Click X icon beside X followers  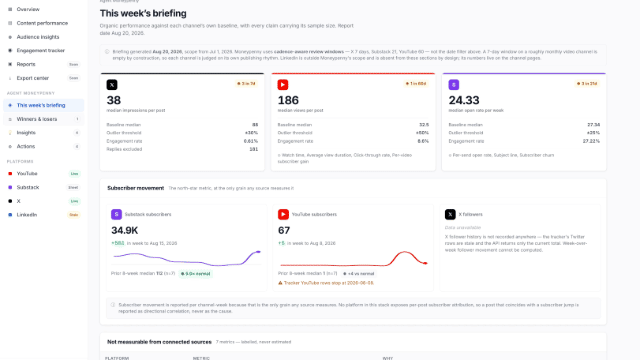pyautogui.click(x=450, y=214)
